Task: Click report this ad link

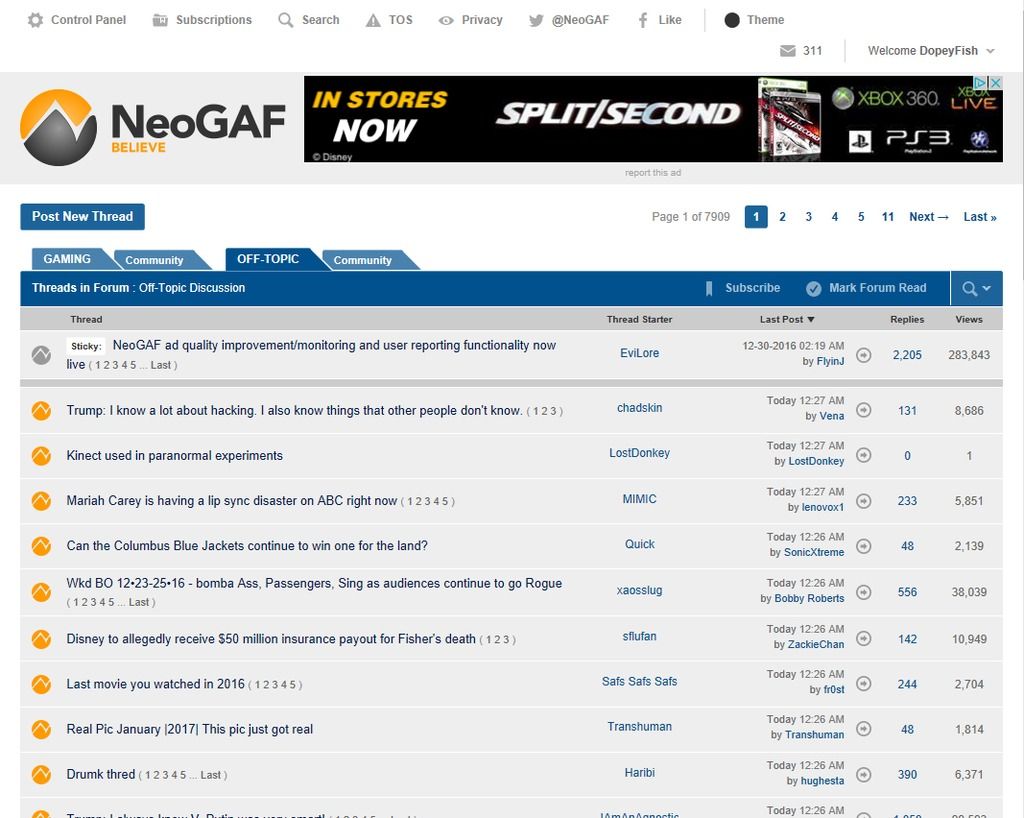Action: (652, 173)
